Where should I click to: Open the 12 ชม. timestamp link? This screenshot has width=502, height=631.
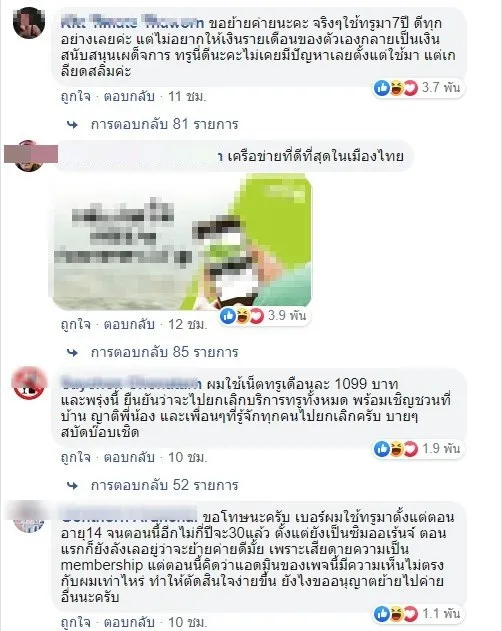coord(187,324)
